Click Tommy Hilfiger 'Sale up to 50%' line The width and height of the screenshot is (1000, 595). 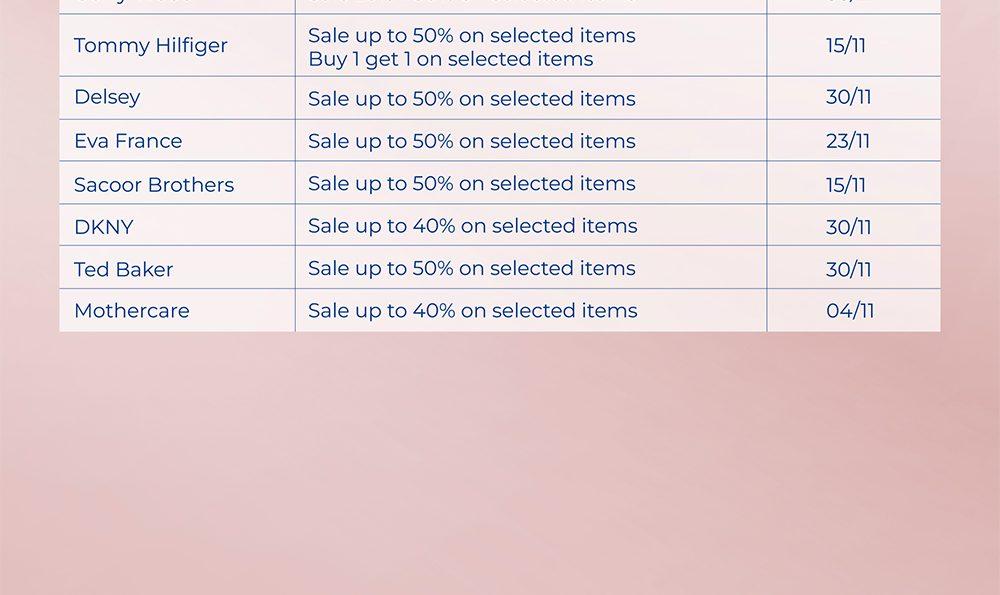tap(471, 35)
